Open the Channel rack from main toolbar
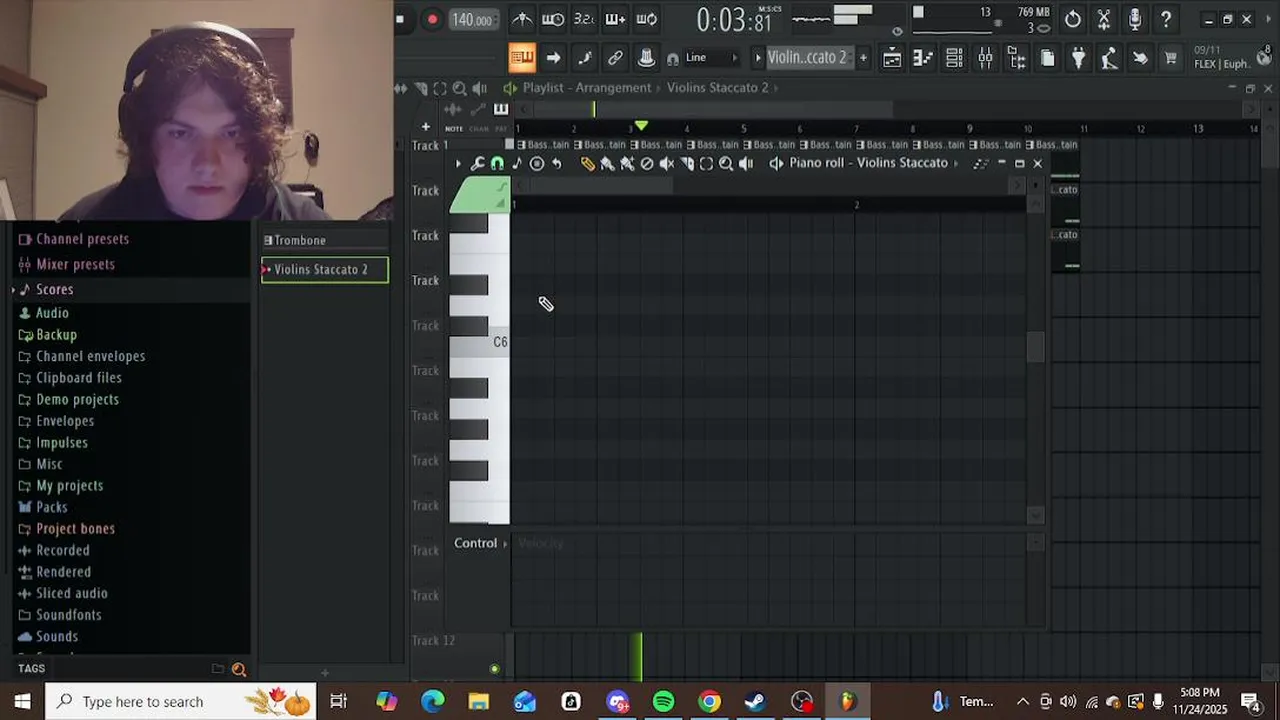 [x=954, y=58]
